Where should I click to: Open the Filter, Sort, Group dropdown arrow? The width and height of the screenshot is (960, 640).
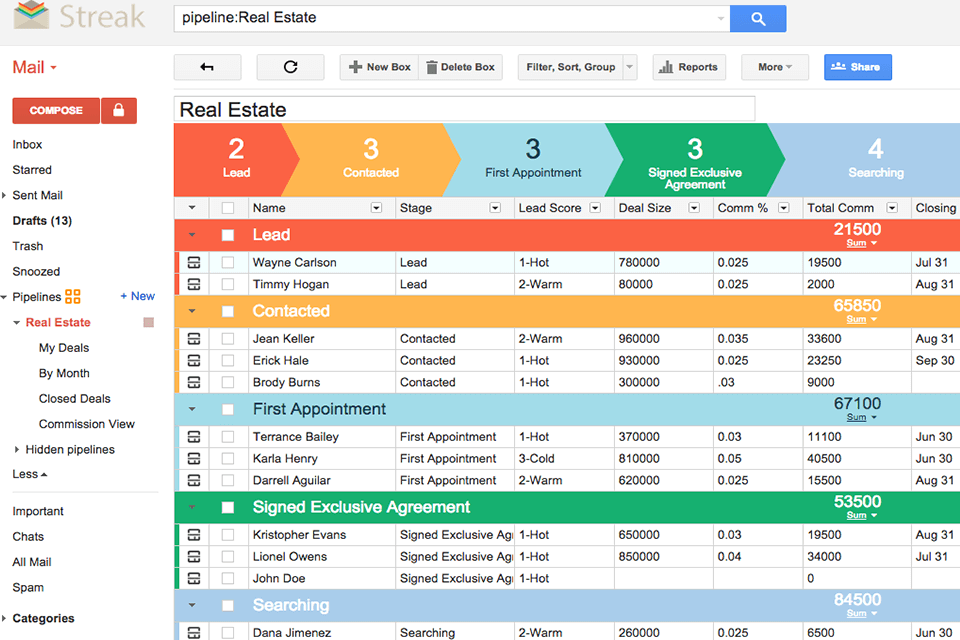(x=629, y=67)
